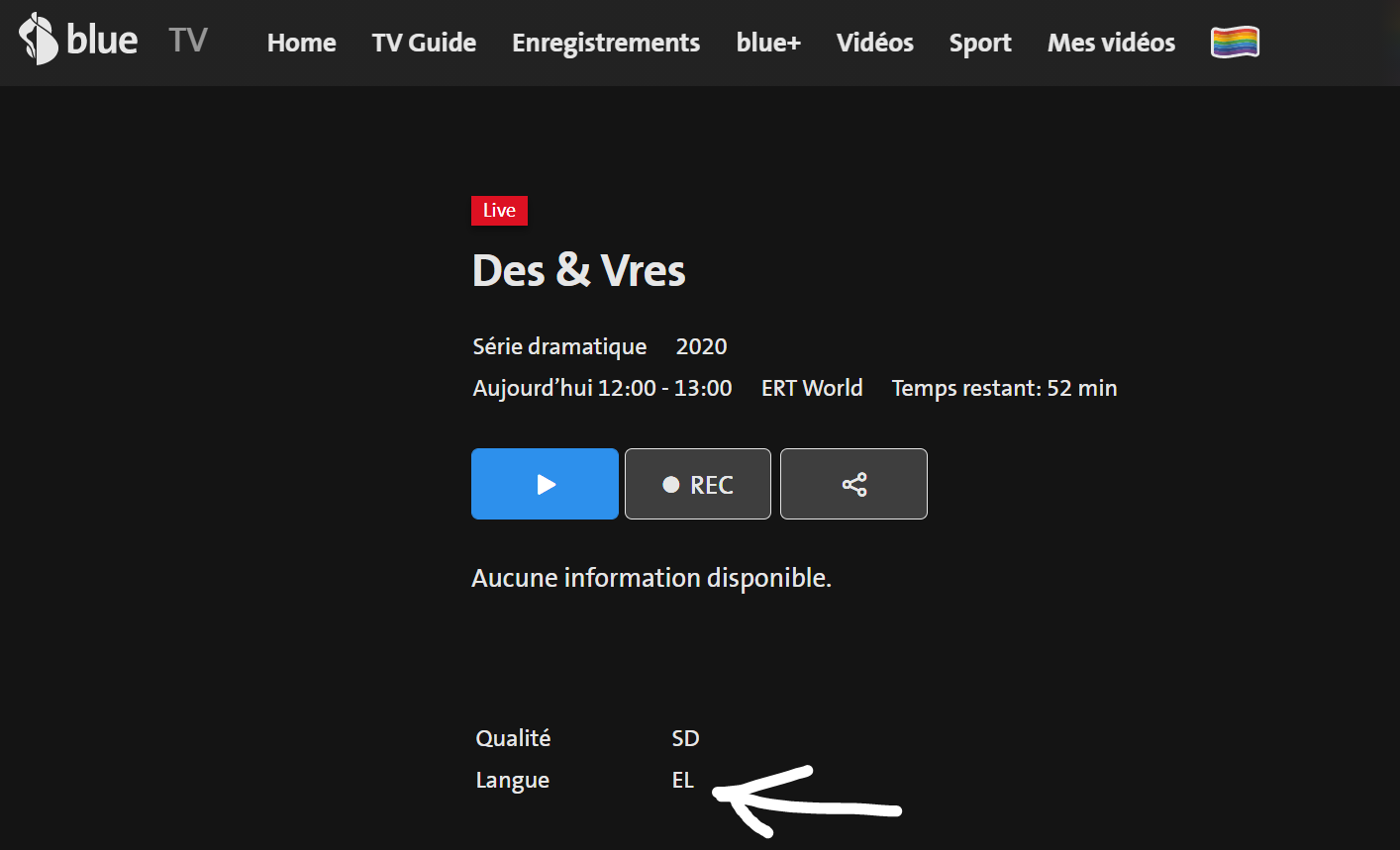Image resolution: width=1400 pixels, height=850 pixels.
Task: Click the red Live badge
Action: click(x=499, y=211)
